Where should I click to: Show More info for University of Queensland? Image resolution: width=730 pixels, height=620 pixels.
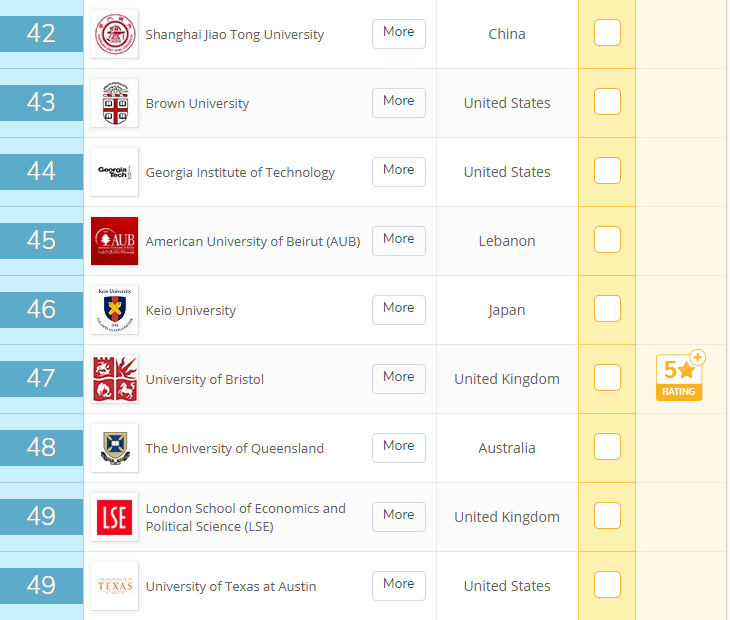click(398, 447)
